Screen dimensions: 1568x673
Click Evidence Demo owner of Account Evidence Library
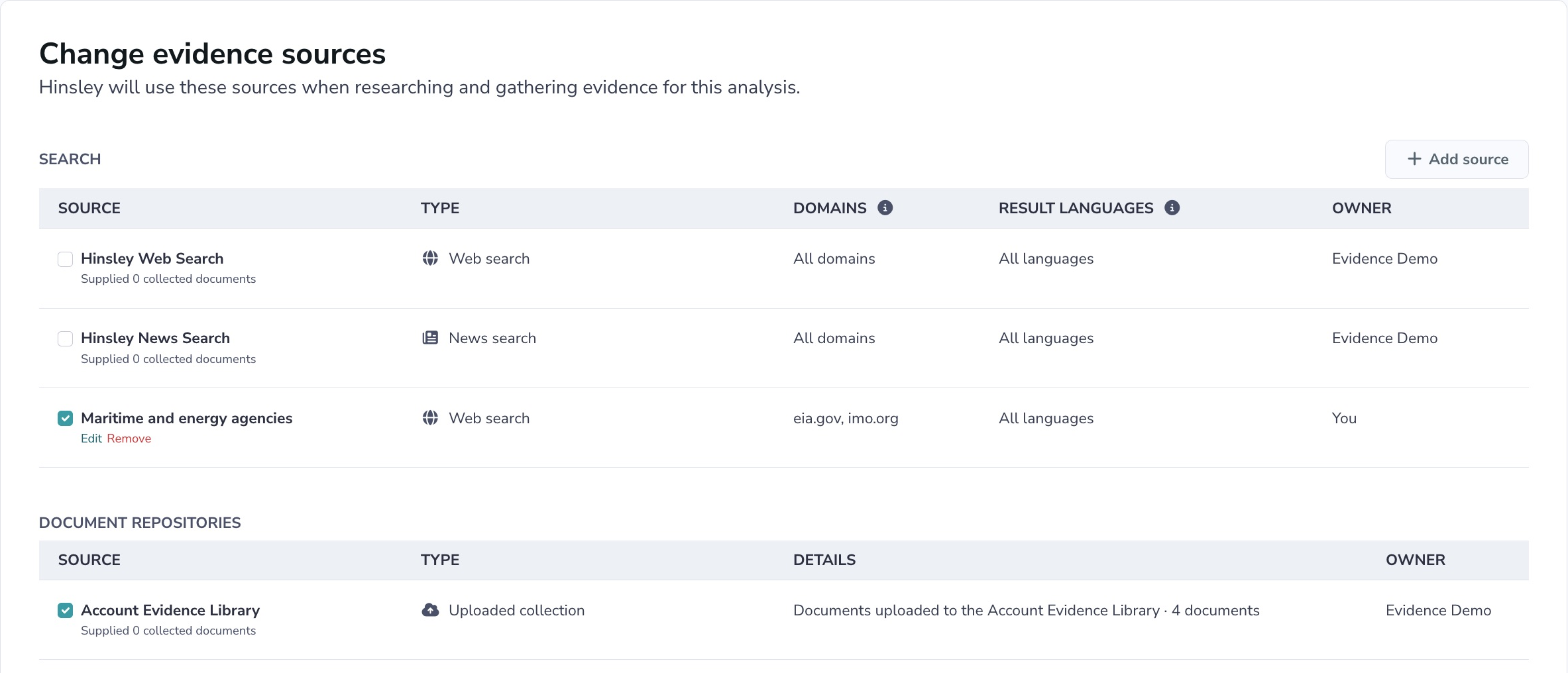pos(1438,610)
